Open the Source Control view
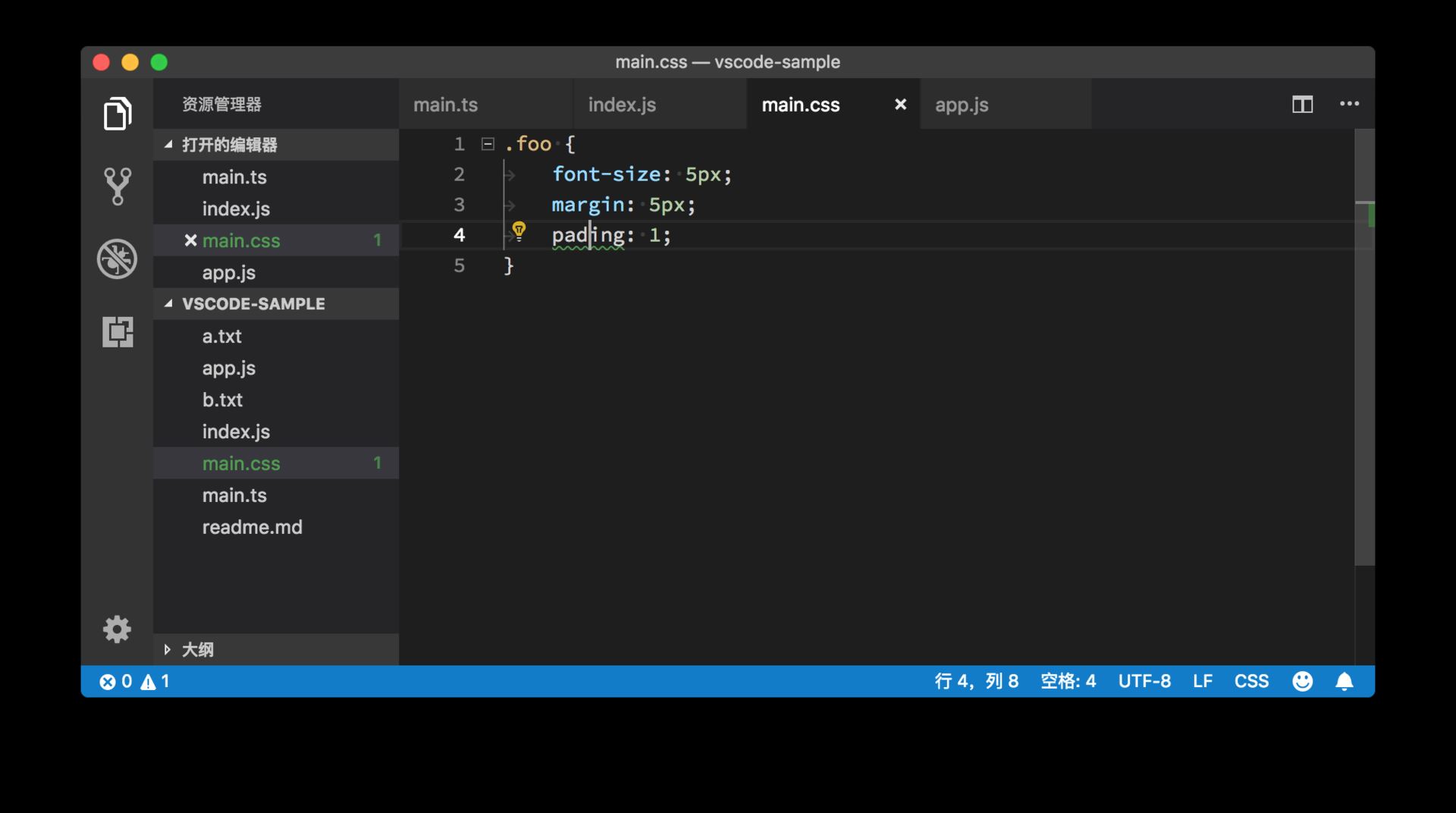The width and height of the screenshot is (1456, 813). point(118,186)
